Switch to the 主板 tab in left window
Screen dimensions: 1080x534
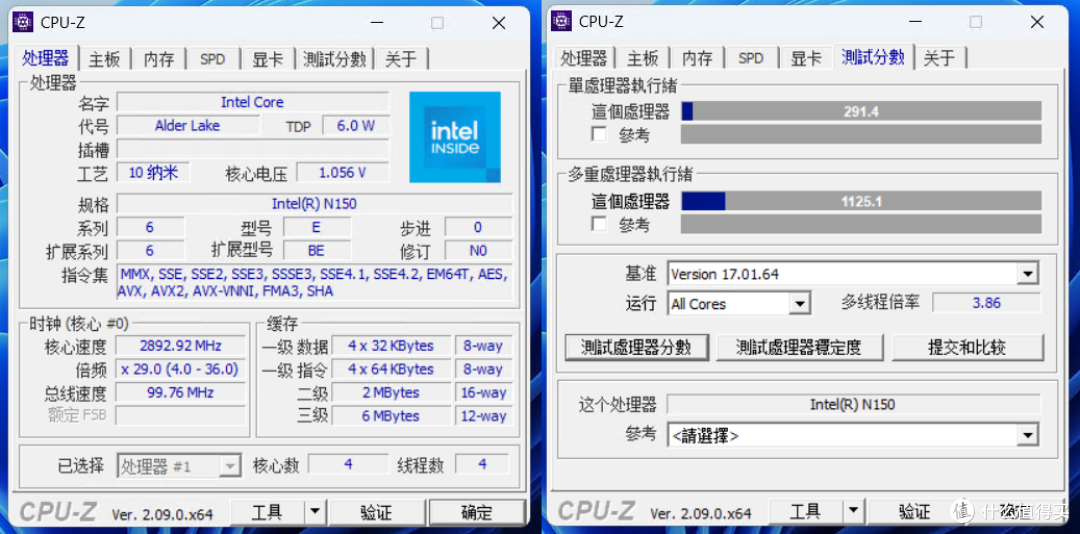tap(105, 59)
